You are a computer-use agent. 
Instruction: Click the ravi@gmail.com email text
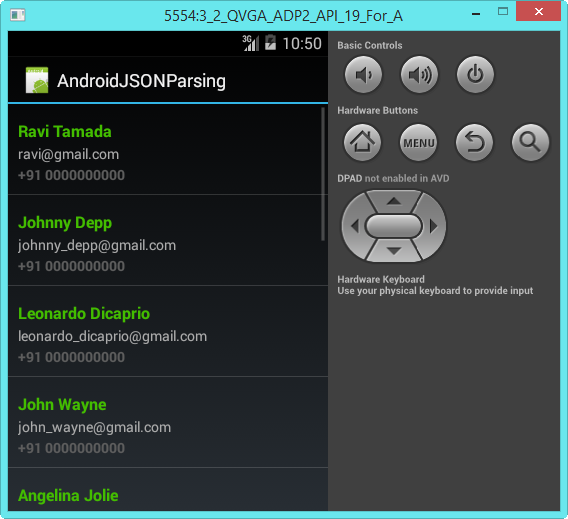(x=68, y=155)
